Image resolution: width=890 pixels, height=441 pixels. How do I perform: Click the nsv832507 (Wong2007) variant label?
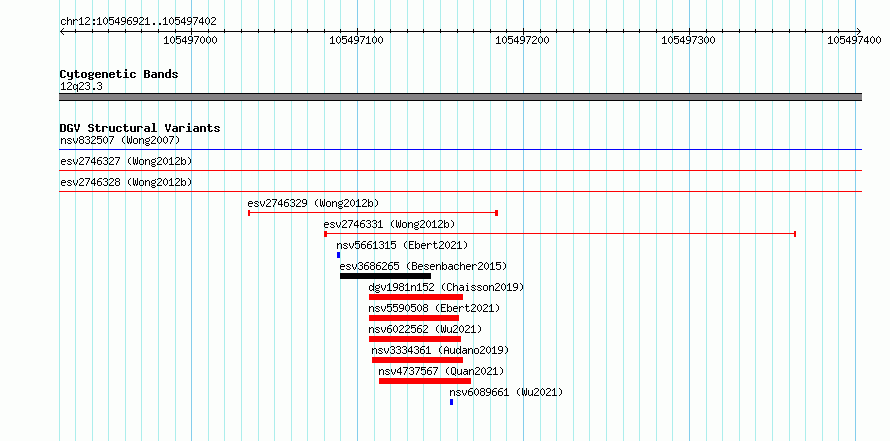click(x=120, y=140)
